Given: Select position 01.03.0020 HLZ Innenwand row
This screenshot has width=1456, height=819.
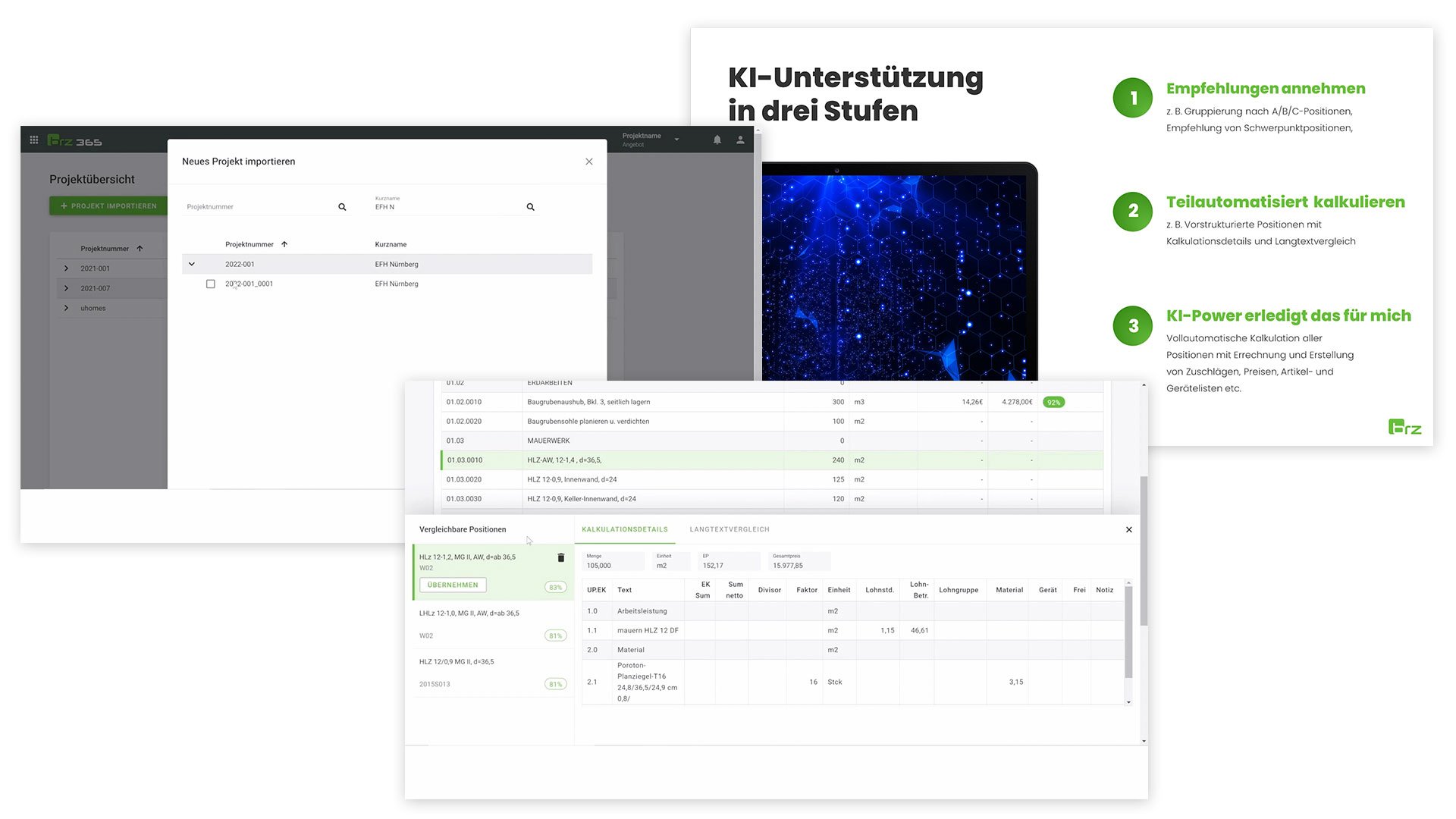Looking at the screenshot, I should coord(772,479).
